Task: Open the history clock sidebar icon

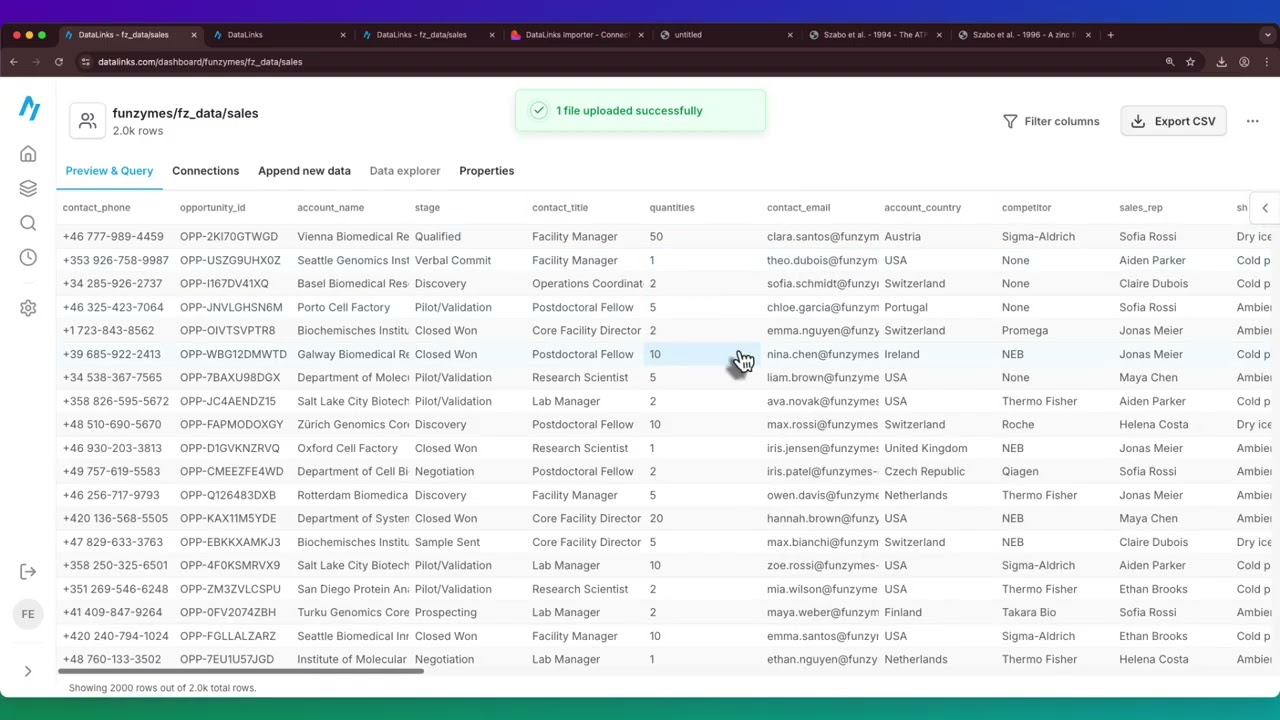Action: pos(28,257)
